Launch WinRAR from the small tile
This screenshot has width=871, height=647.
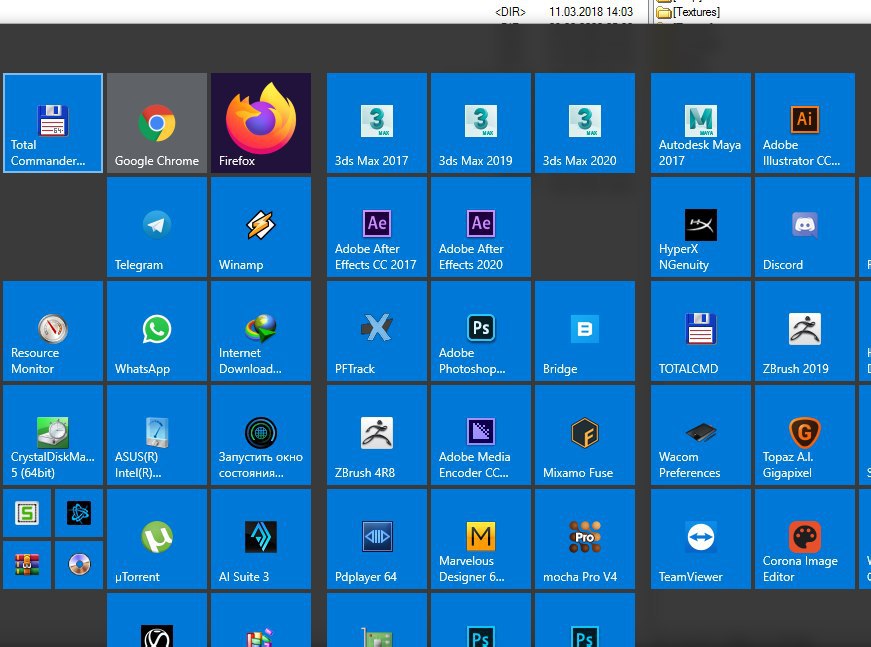(x=27, y=565)
